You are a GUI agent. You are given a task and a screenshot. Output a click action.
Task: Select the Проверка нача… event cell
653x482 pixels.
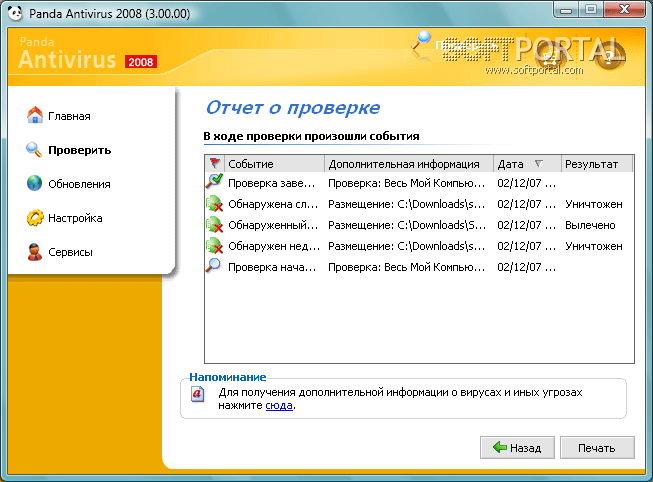point(272,267)
